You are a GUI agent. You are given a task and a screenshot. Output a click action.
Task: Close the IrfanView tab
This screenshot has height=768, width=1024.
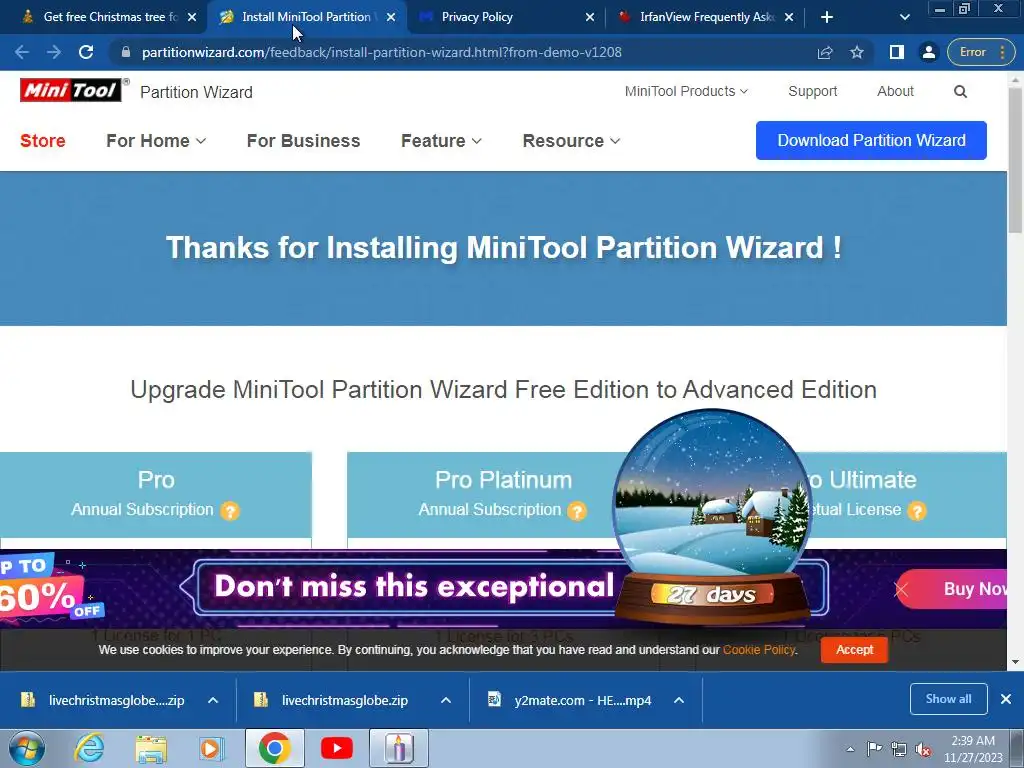click(789, 17)
